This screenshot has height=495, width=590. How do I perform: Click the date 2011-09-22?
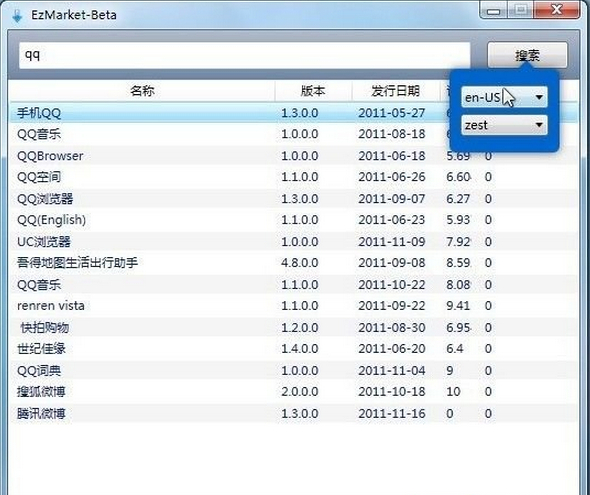pyautogui.click(x=392, y=306)
